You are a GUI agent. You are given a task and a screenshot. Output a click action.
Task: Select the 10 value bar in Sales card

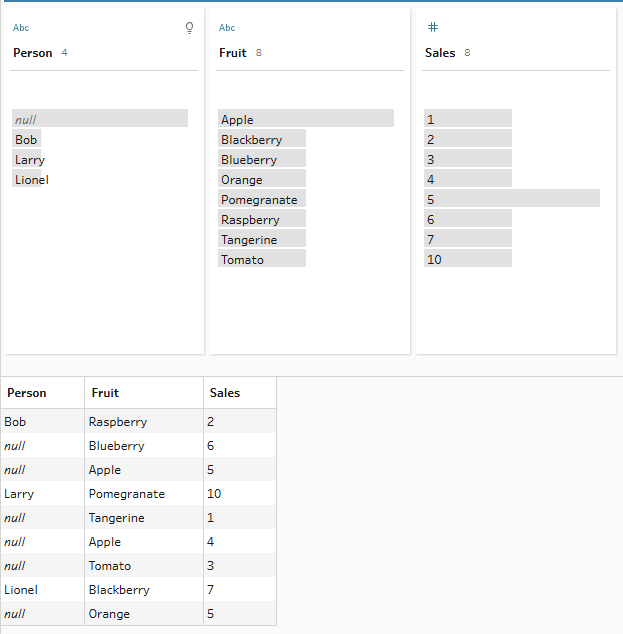coord(467,260)
